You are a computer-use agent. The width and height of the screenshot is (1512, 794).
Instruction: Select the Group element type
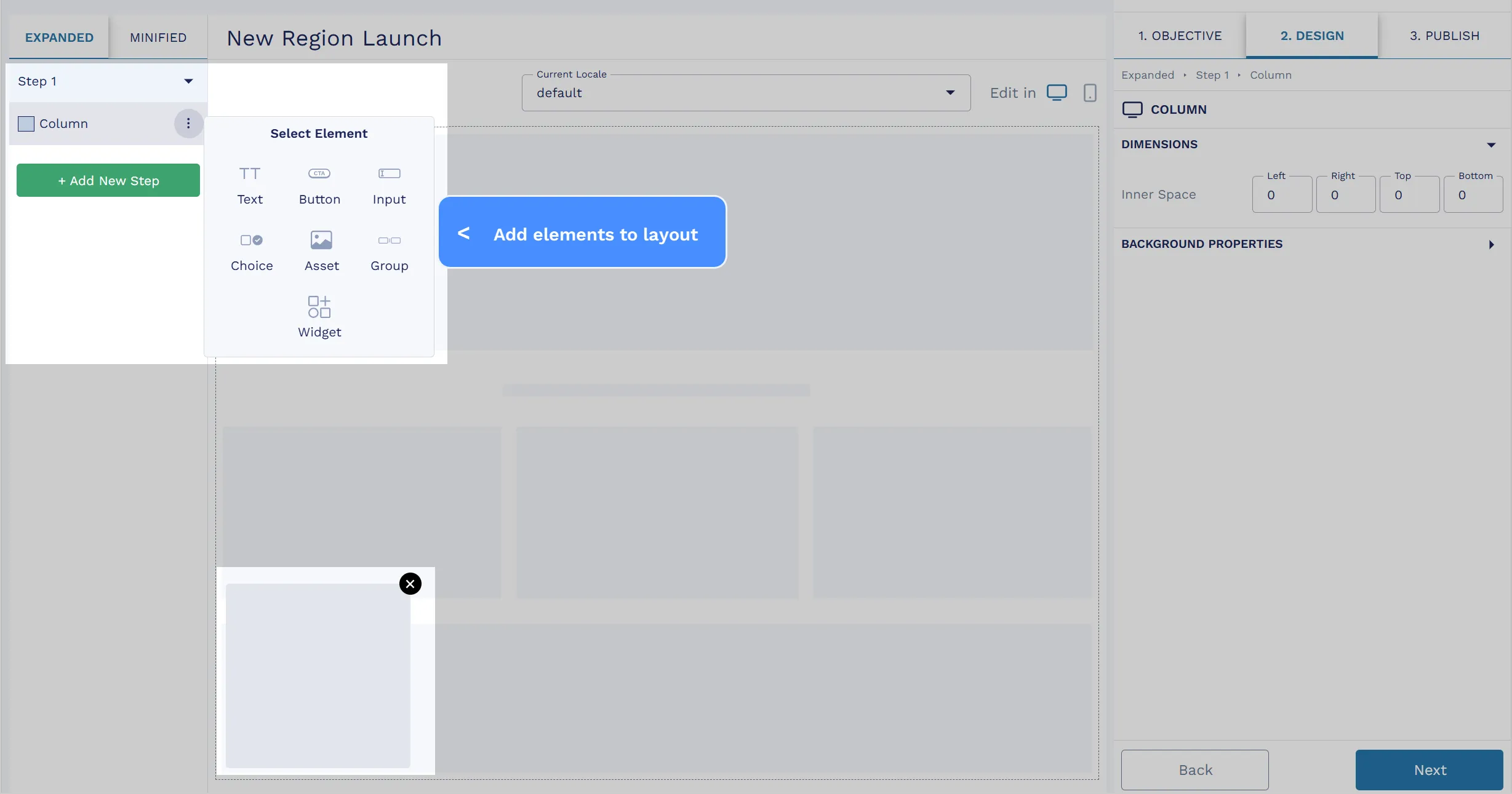(389, 250)
